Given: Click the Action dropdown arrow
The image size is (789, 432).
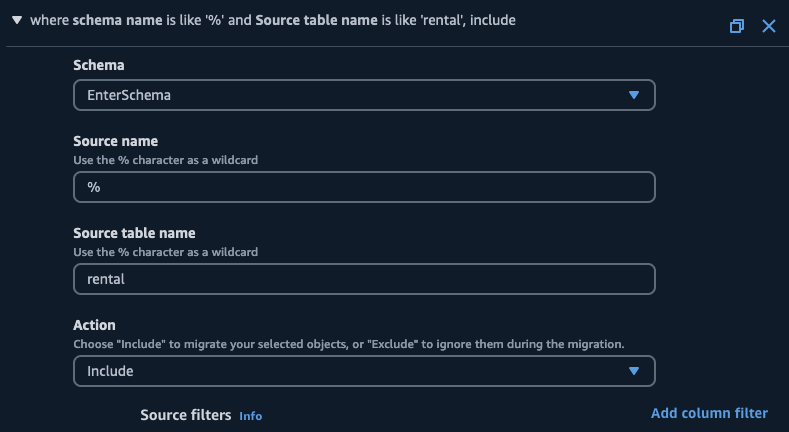Looking at the screenshot, I should click(633, 371).
